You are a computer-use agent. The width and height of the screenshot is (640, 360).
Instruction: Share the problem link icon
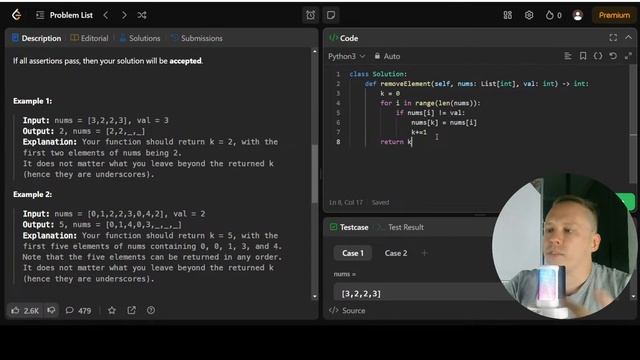pyautogui.click(x=131, y=311)
